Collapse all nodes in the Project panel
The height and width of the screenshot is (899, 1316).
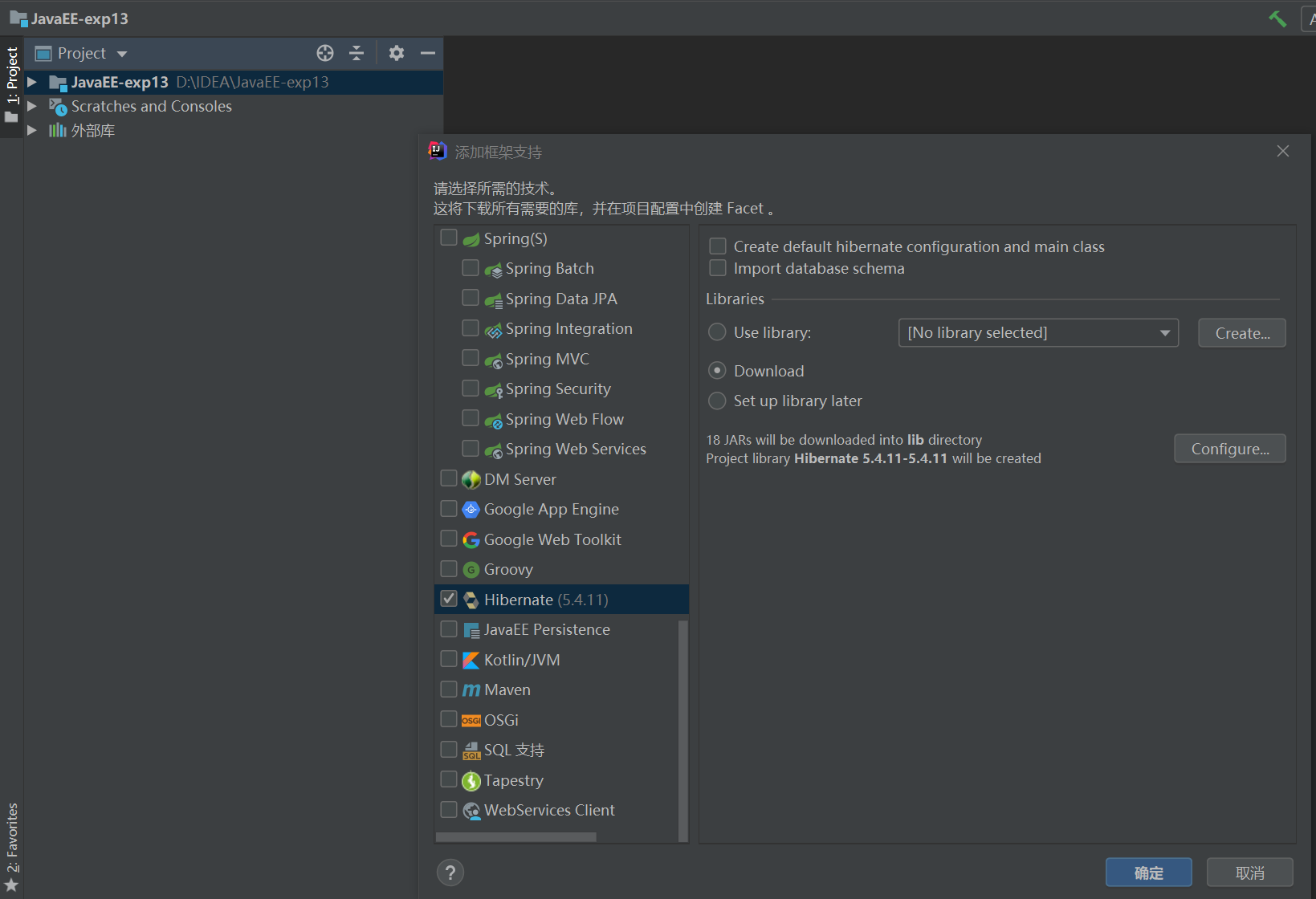[x=357, y=53]
